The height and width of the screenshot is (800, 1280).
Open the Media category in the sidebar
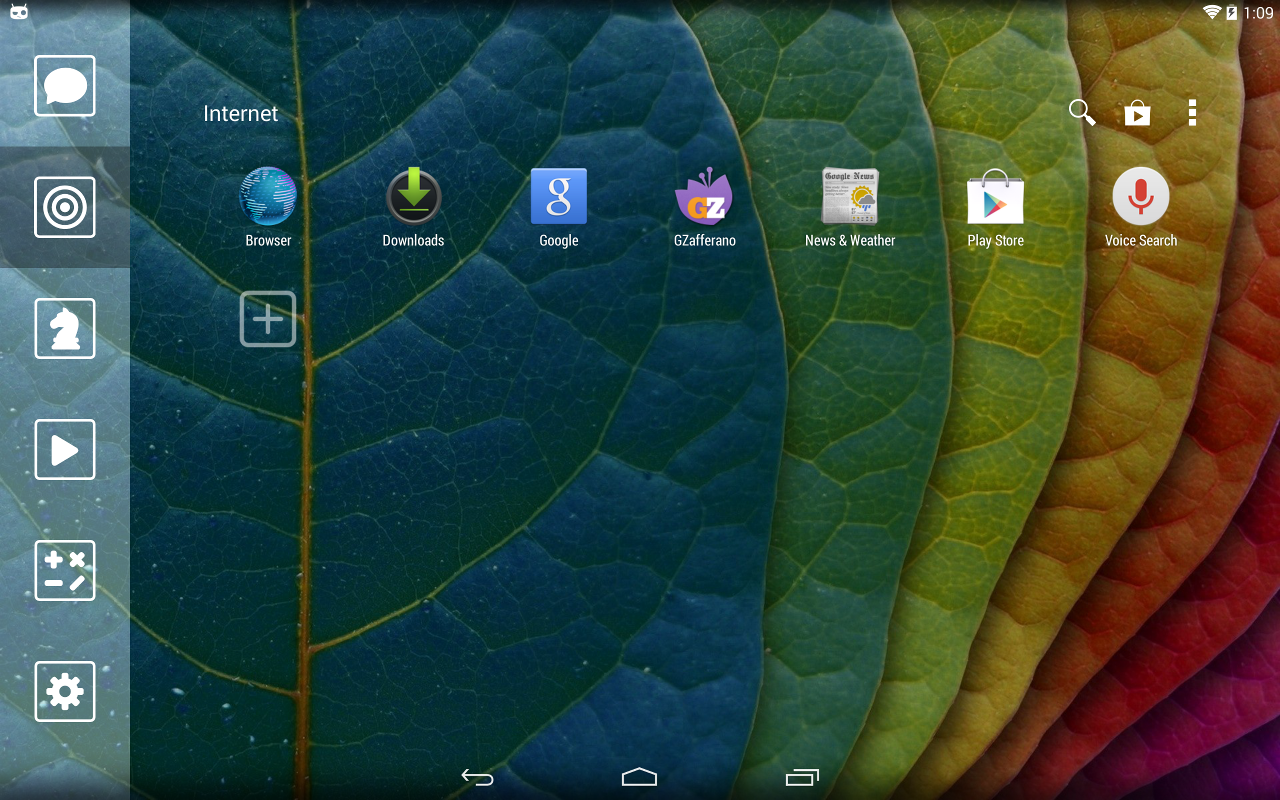[64, 449]
